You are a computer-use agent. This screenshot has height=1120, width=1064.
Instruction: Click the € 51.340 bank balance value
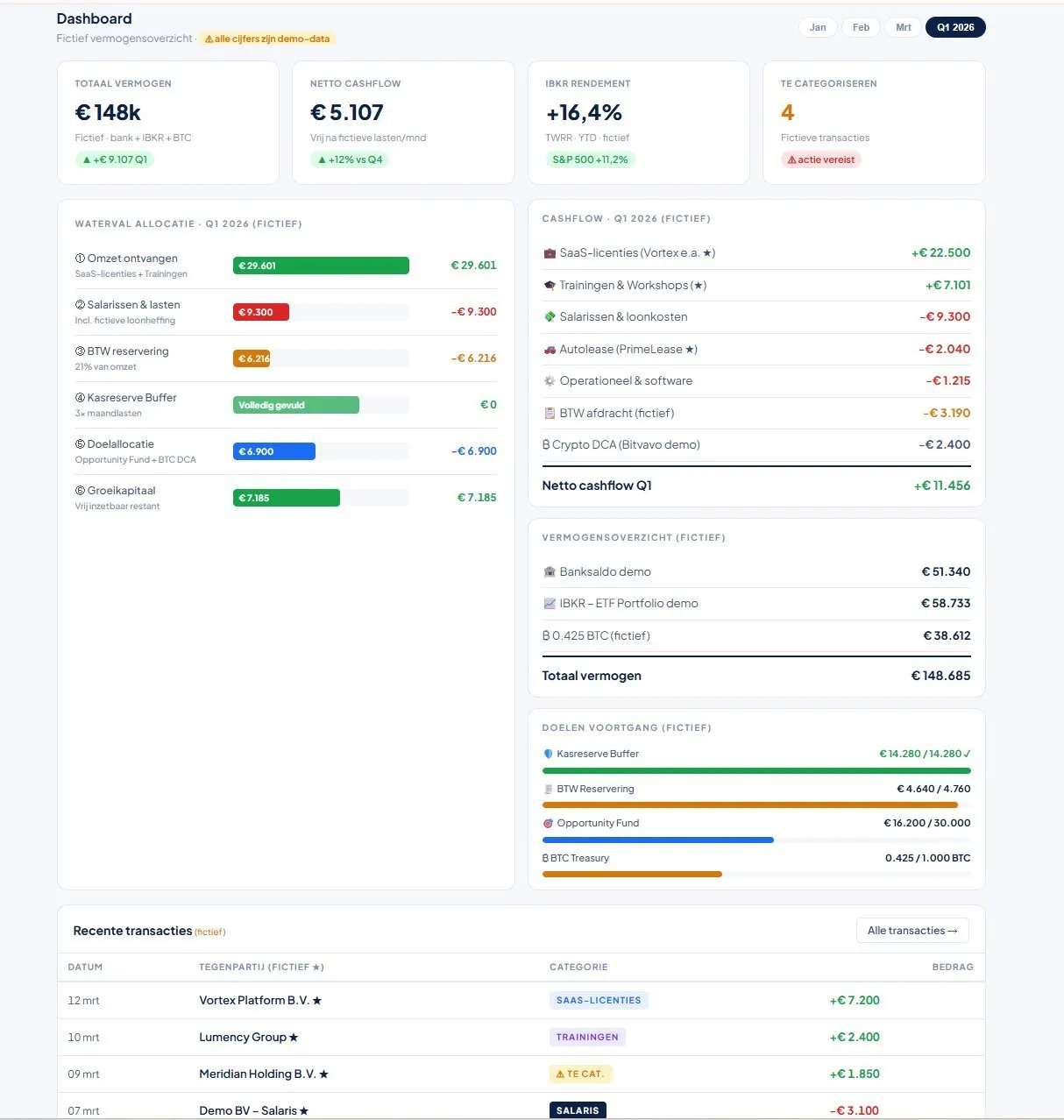[x=946, y=572]
